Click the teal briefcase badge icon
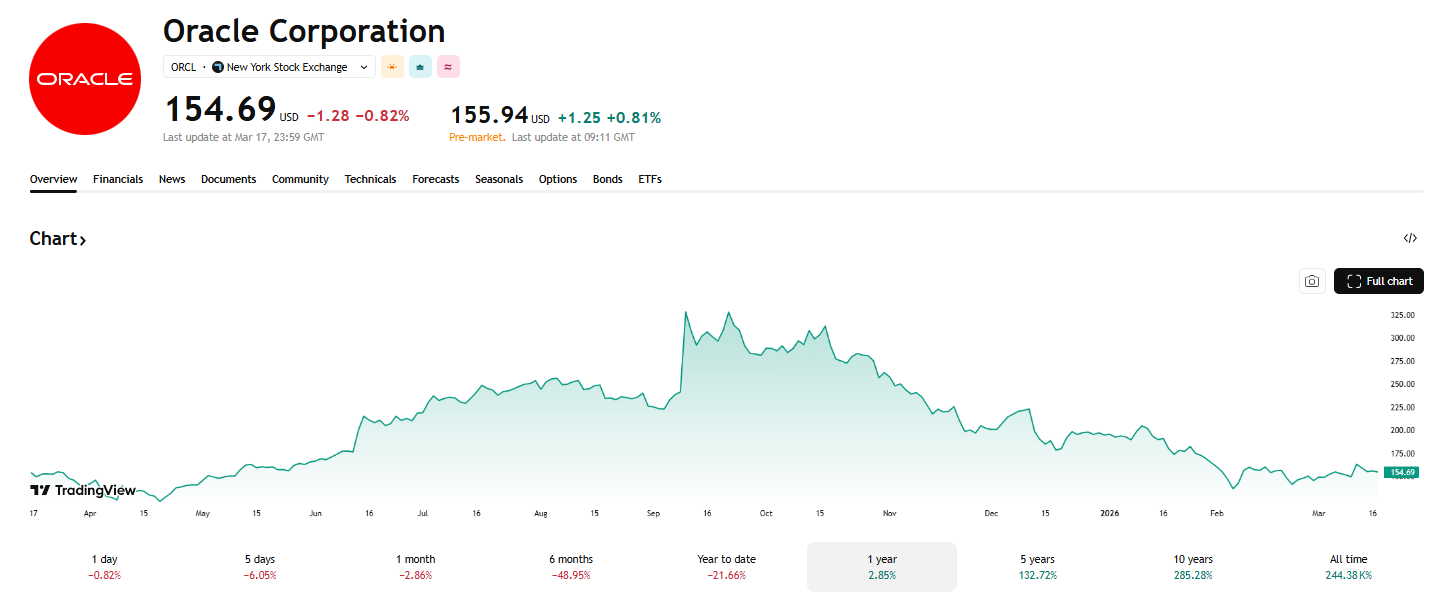Screen dimensions: 1451x606 420,67
